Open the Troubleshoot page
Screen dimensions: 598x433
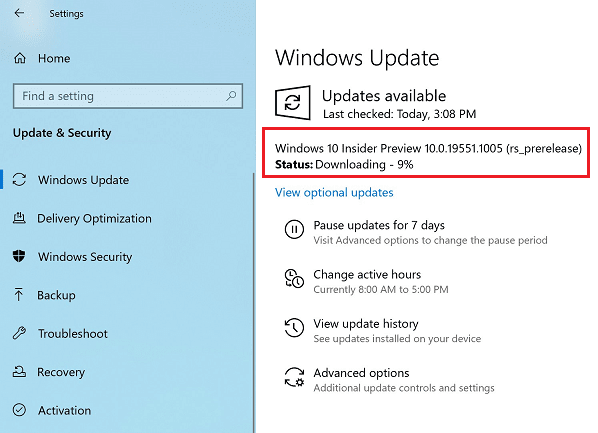(x=72, y=333)
